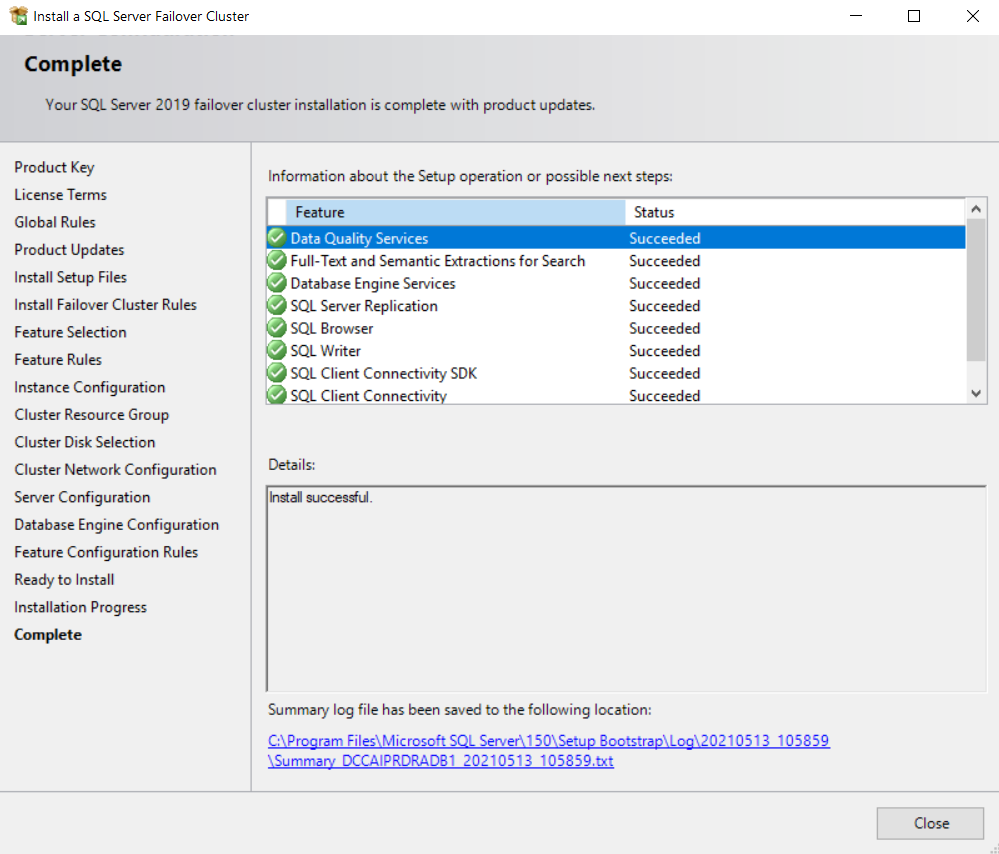The image size is (999, 854).
Task: Sort by the Status column header
Action: pyautogui.click(x=795, y=212)
